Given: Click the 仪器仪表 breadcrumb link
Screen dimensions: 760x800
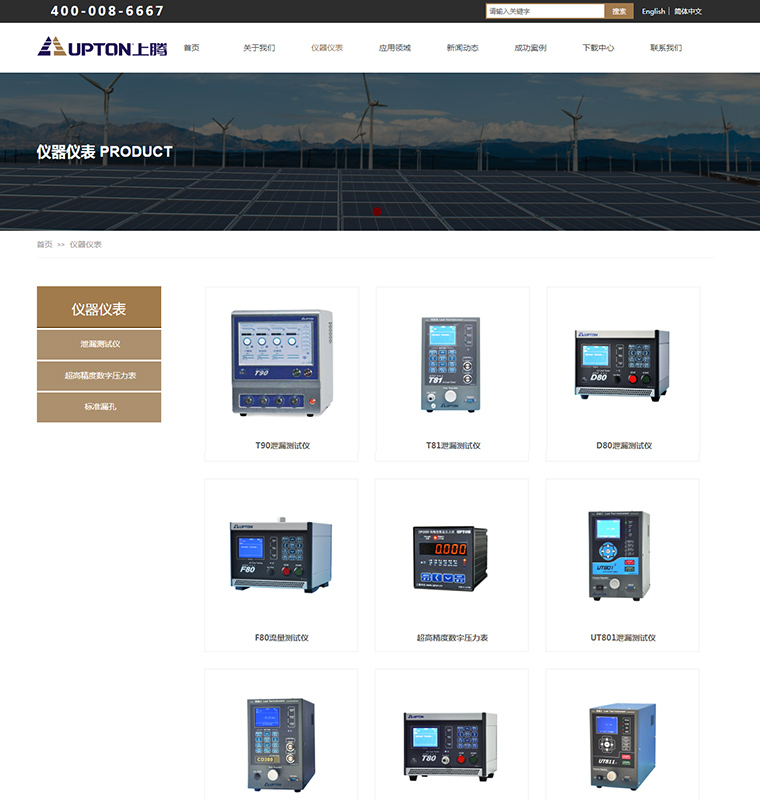Looking at the screenshot, I should [x=86, y=244].
